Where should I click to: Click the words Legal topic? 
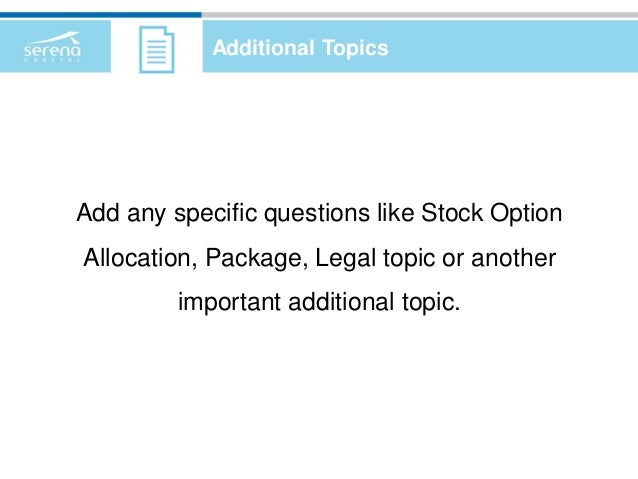pos(375,258)
